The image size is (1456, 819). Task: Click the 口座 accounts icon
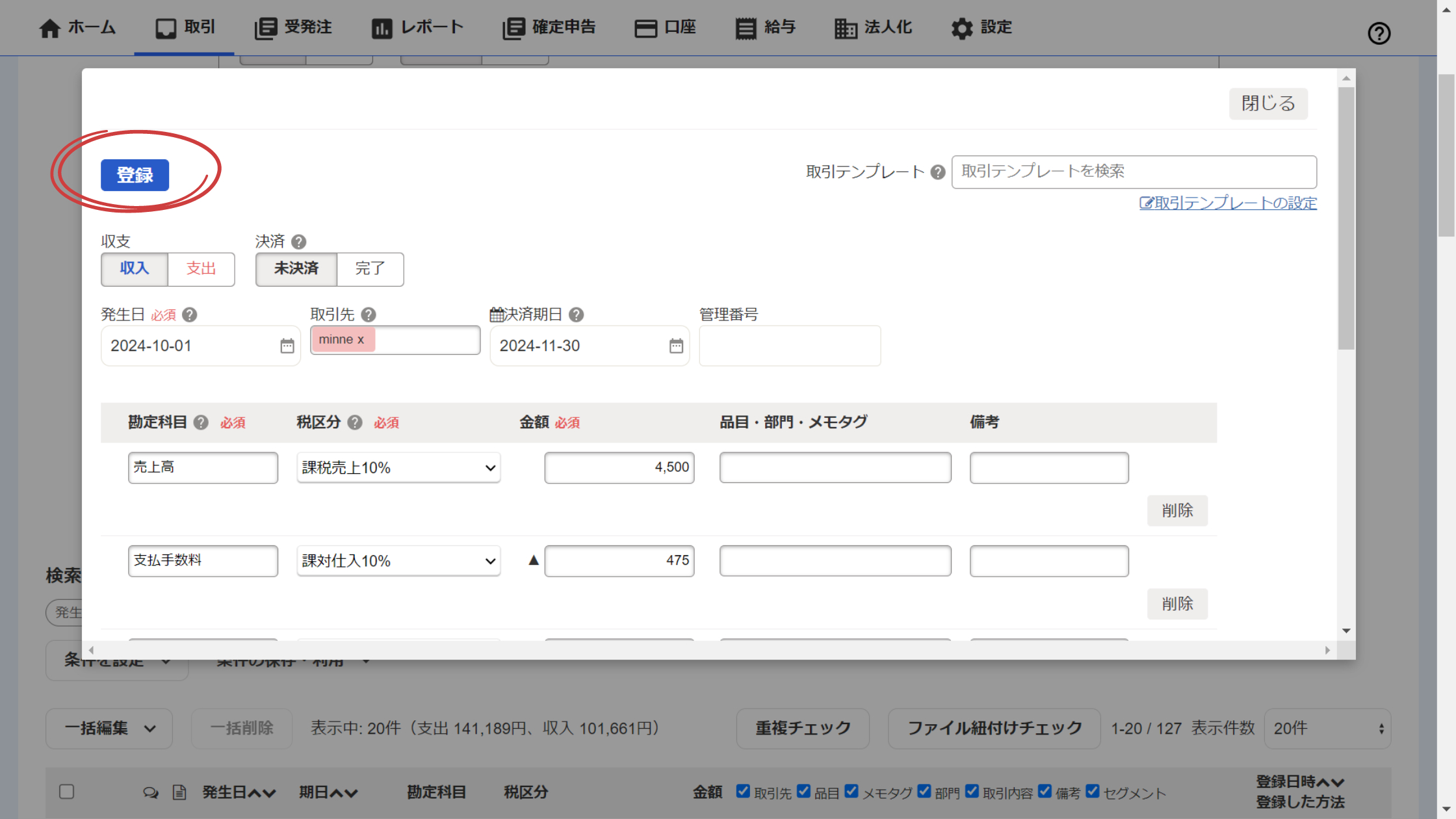(x=646, y=28)
